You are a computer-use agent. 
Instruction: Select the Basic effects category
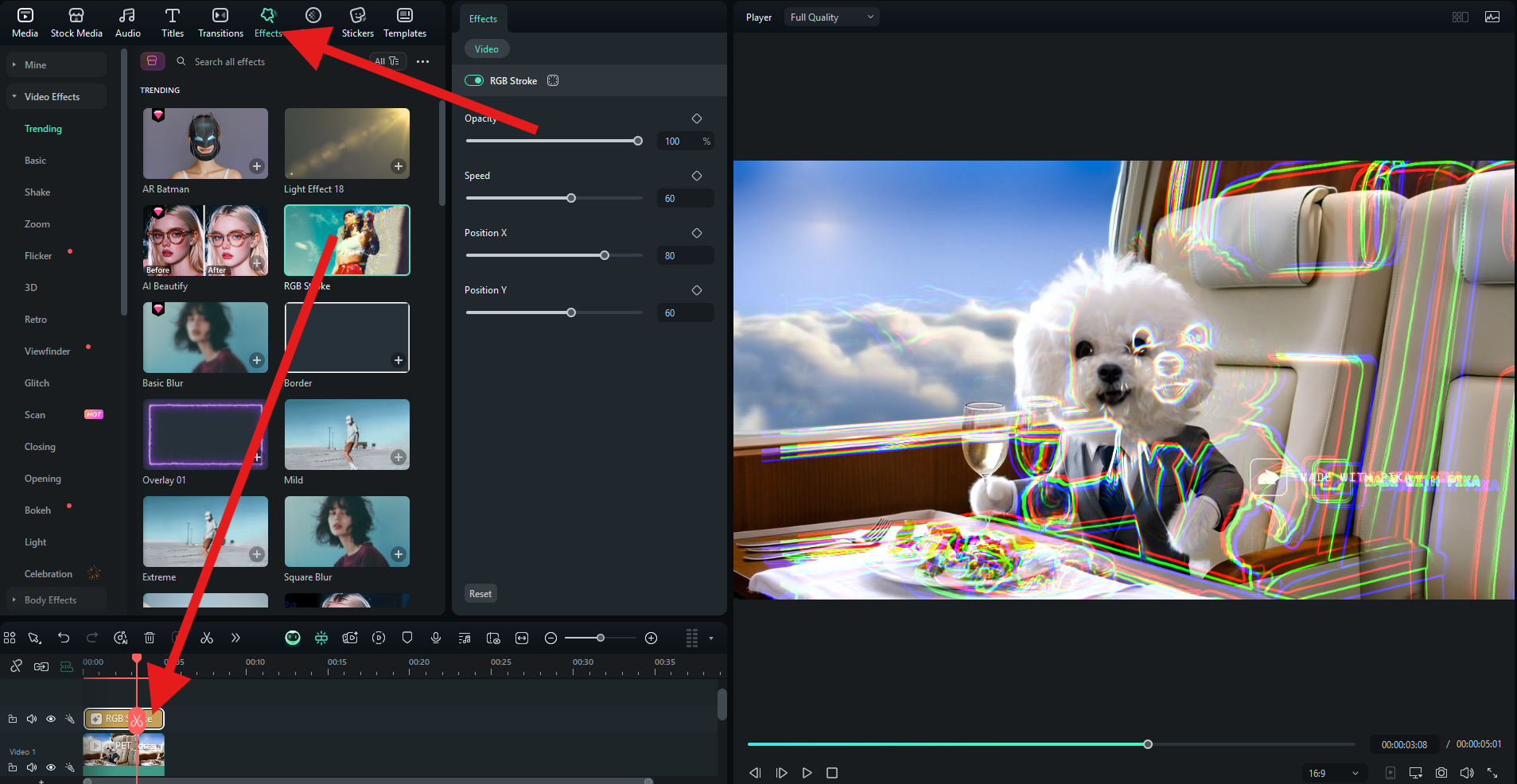pos(35,160)
